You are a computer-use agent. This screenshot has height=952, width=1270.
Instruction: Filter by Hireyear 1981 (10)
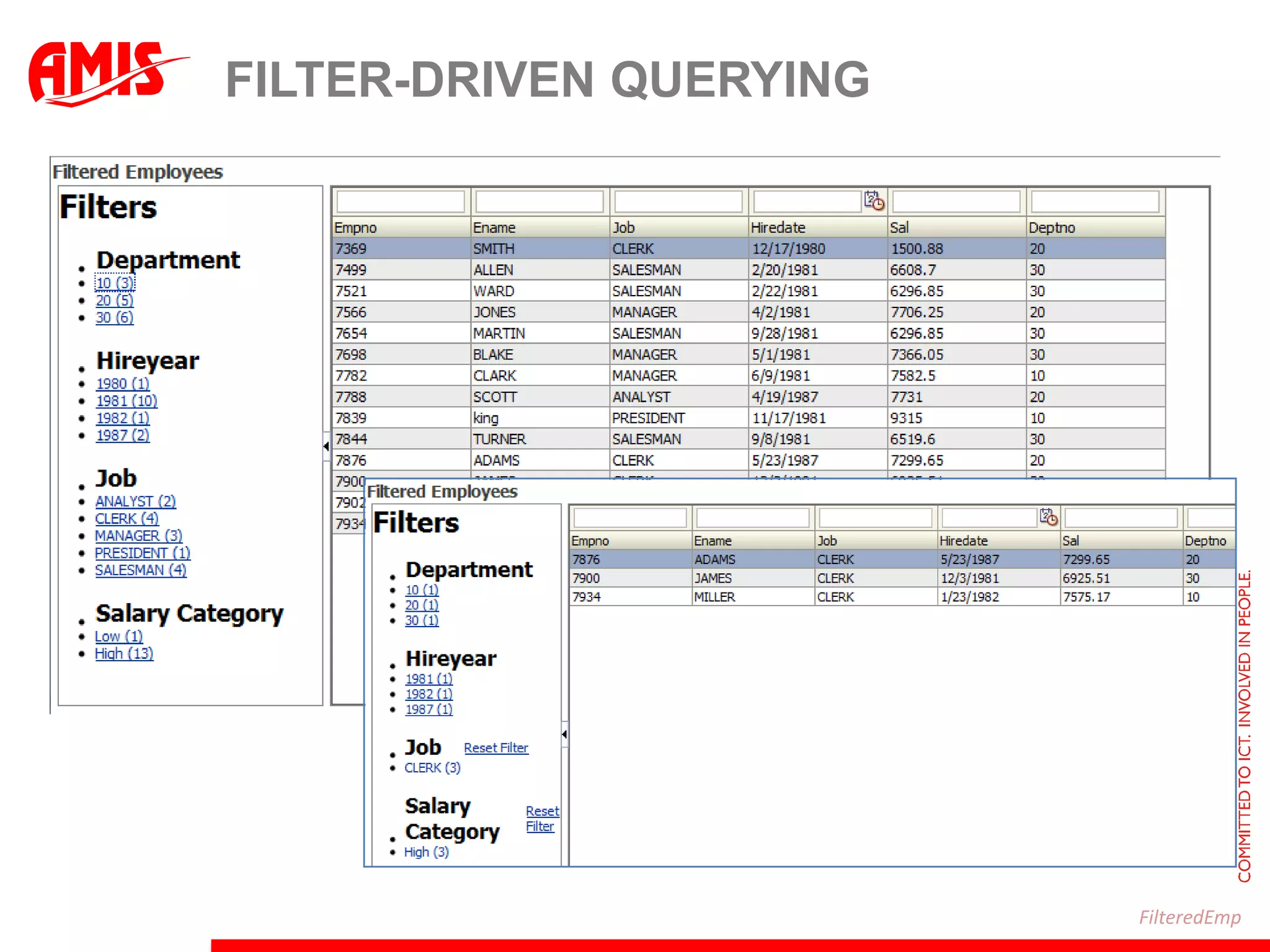[127, 401]
